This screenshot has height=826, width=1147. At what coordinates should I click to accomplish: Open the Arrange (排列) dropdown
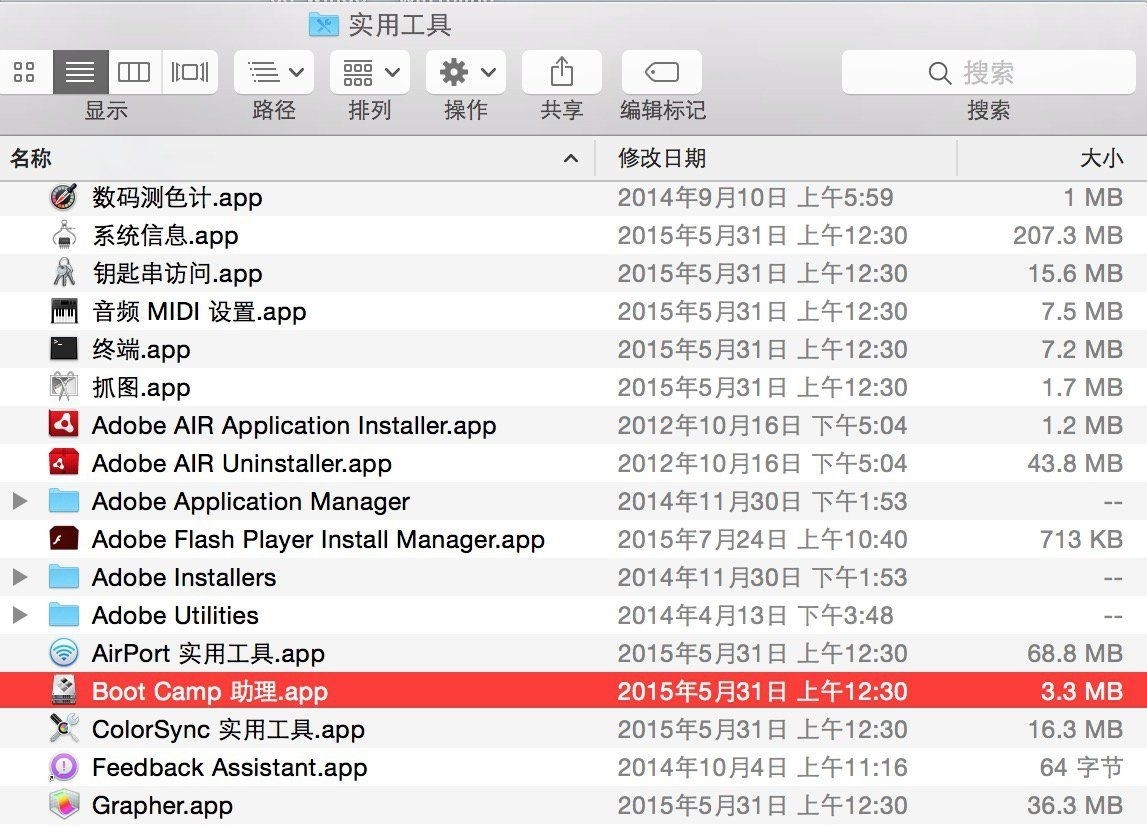pyautogui.click(x=369, y=72)
